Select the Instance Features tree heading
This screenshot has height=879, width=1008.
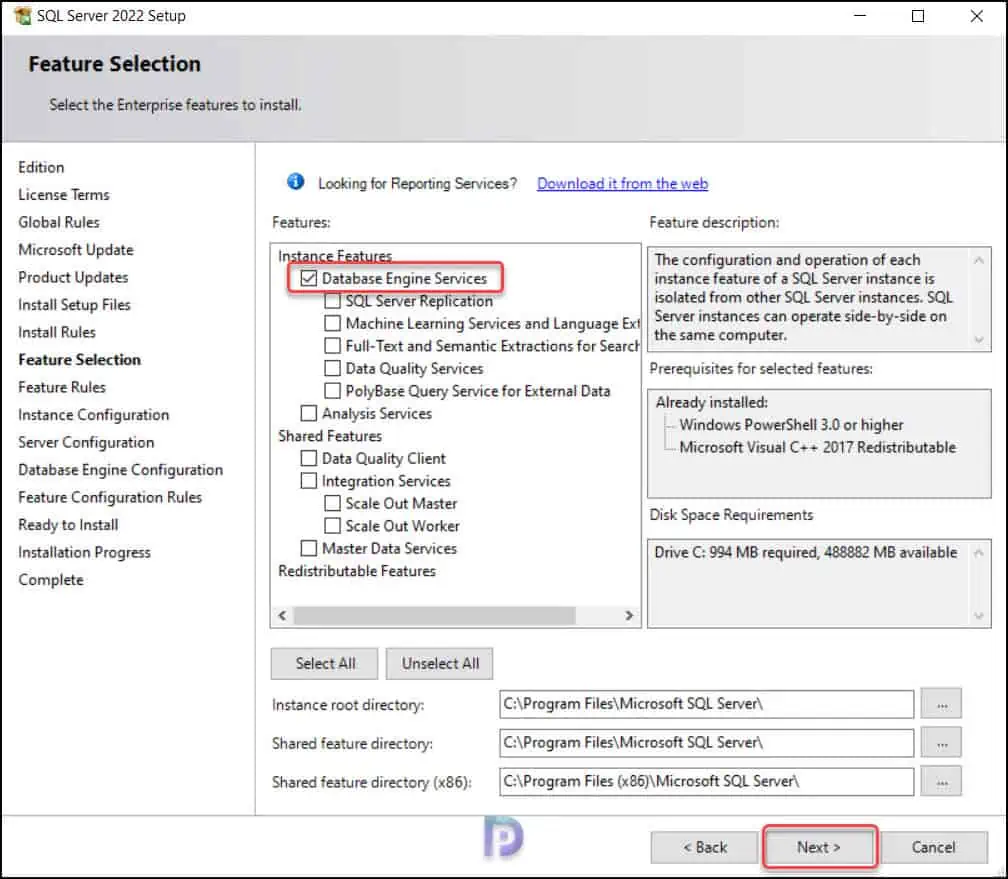point(335,256)
